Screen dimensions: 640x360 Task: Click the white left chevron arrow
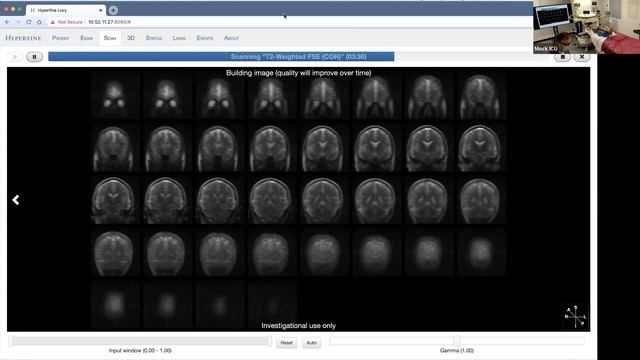[16, 200]
